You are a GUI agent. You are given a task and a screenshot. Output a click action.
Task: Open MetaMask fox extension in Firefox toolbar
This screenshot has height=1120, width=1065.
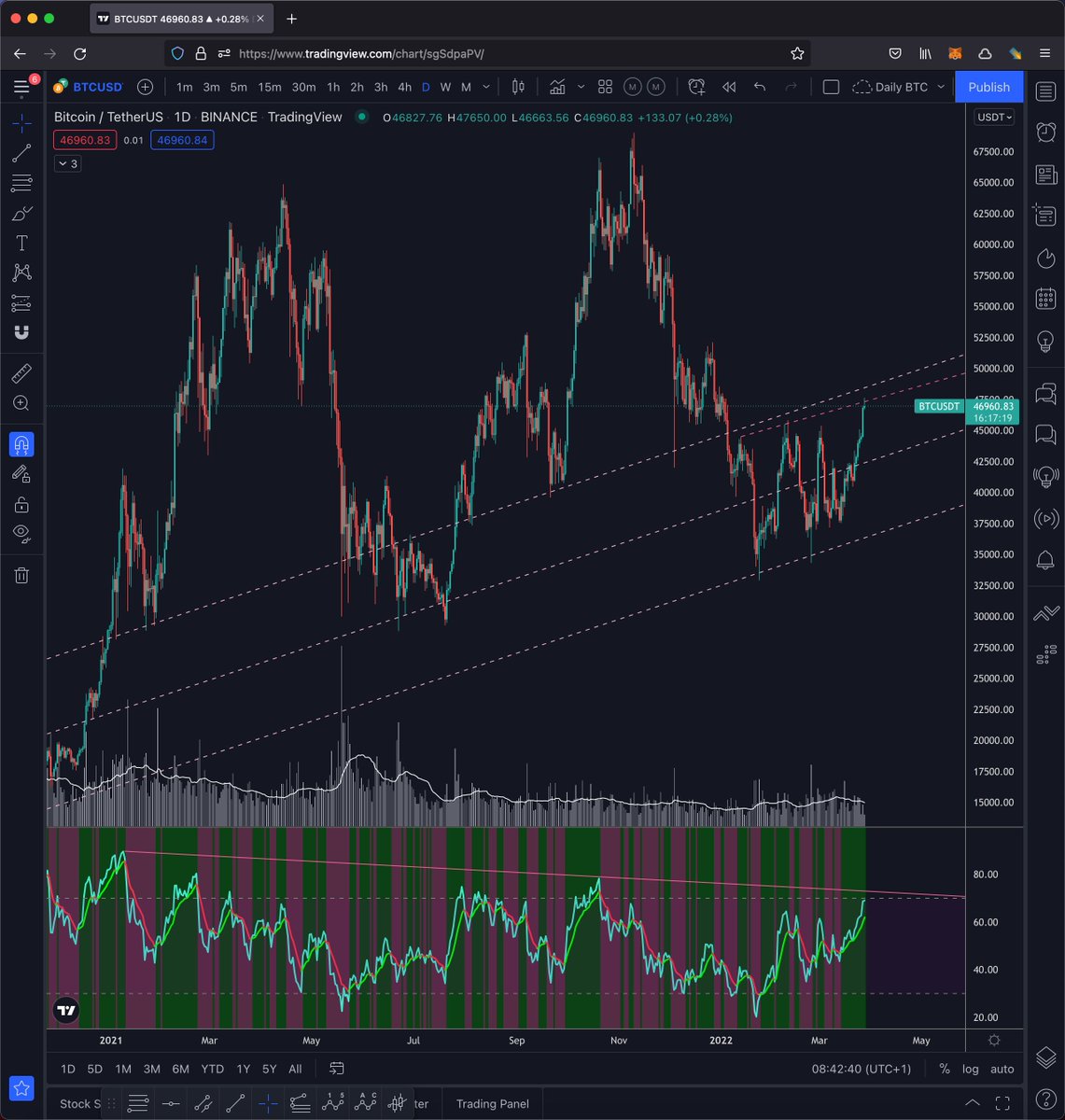coord(955,53)
